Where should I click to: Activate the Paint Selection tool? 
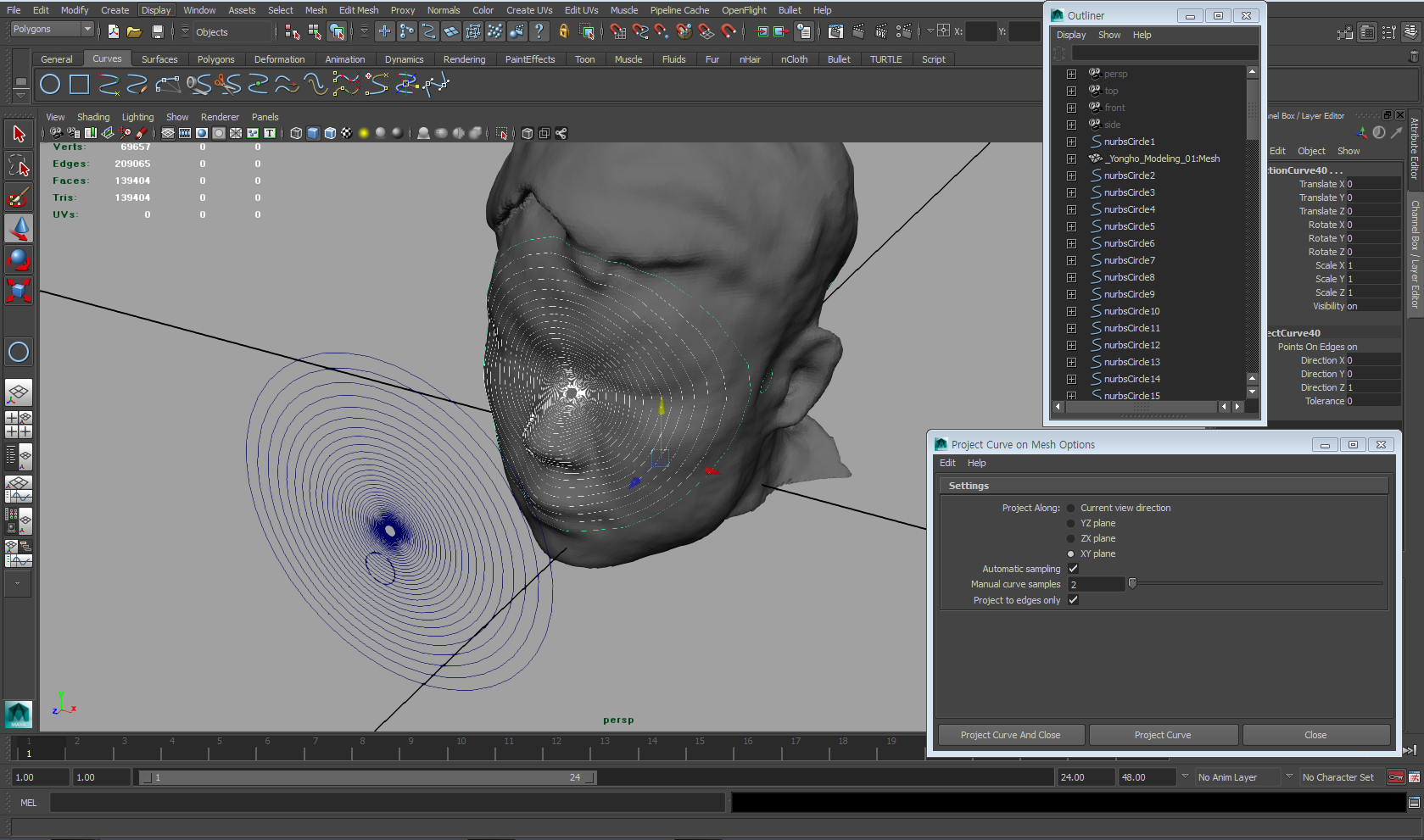pyautogui.click(x=19, y=197)
